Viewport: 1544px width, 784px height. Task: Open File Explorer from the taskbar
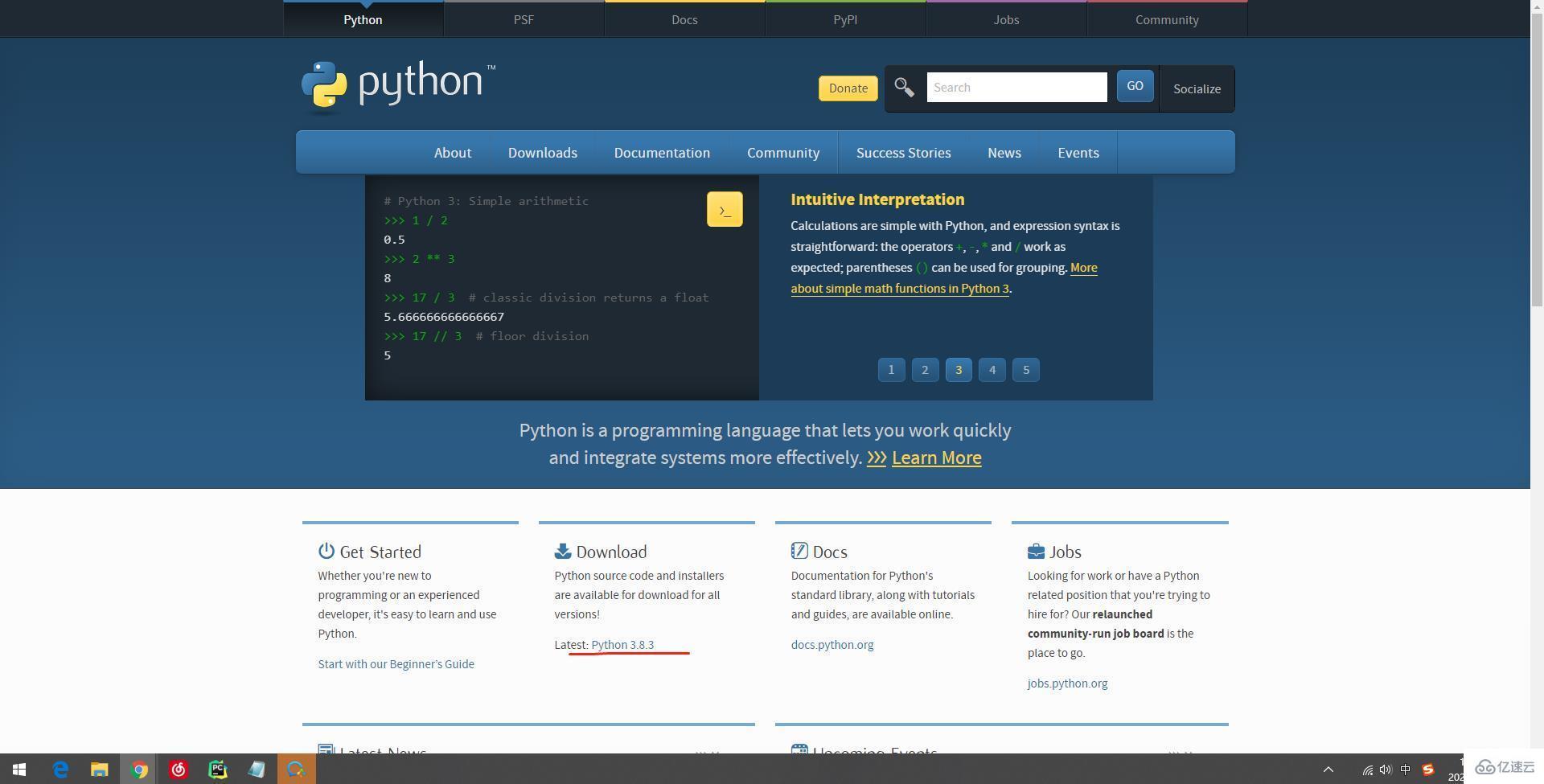[x=99, y=770]
